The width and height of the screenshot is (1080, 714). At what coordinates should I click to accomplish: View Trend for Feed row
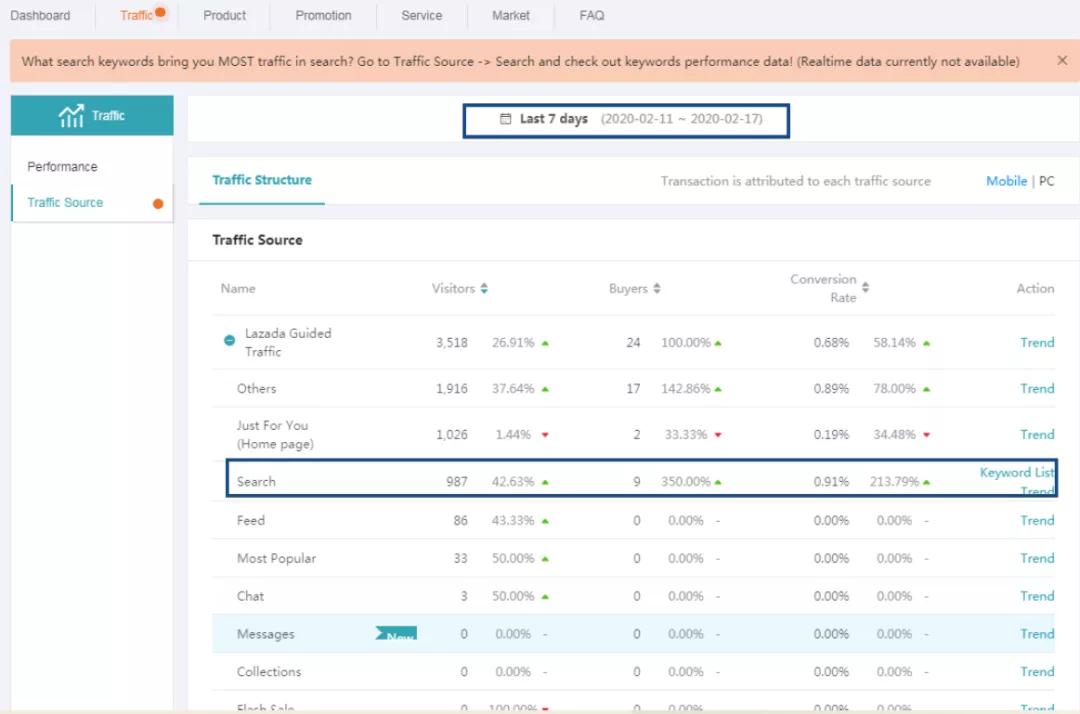pyautogui.click(x=1037, y=521)
